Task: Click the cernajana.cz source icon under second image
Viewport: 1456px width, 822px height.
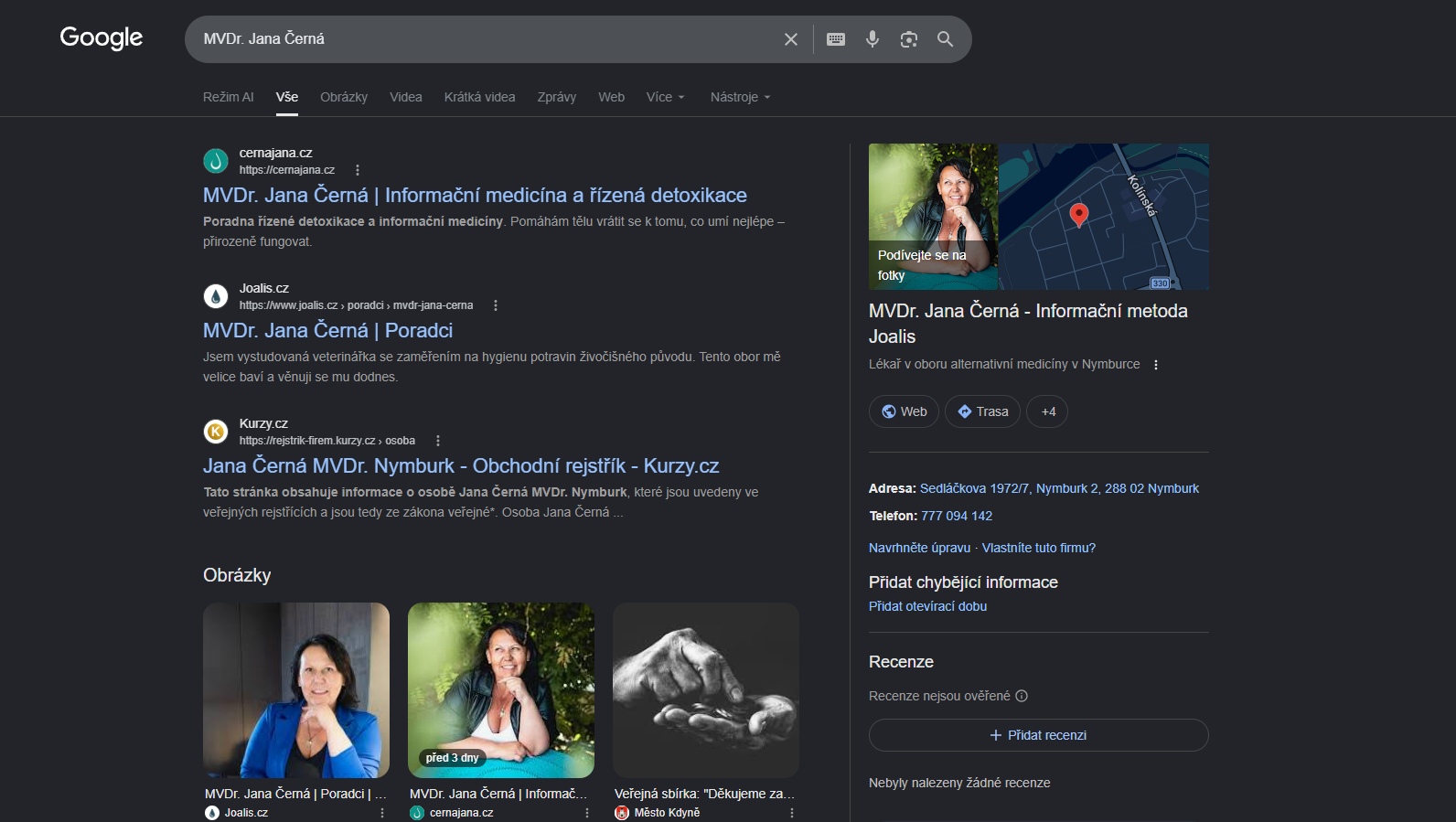Action: click(417, 813)
